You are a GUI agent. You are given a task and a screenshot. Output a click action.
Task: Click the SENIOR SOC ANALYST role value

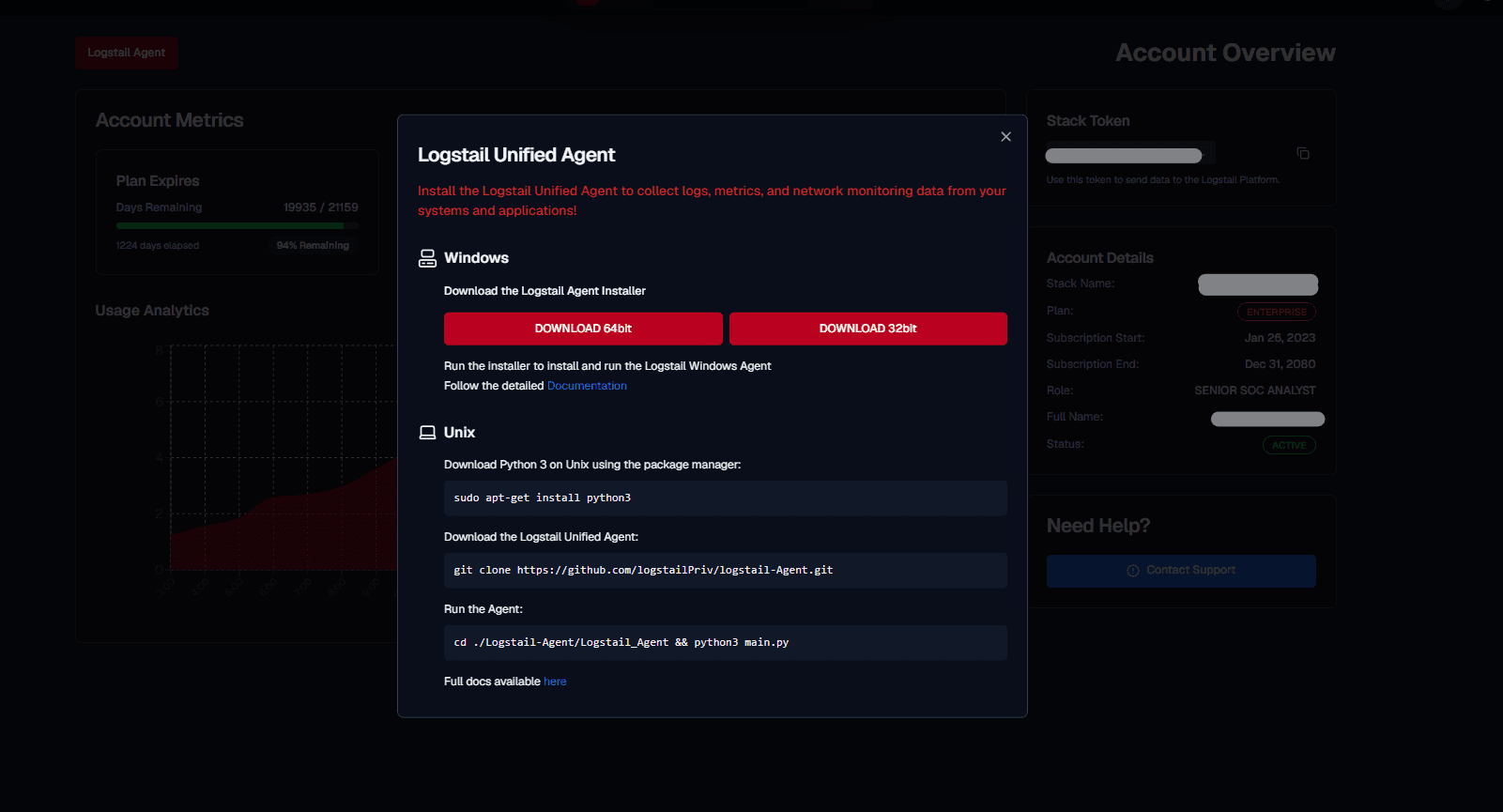click(1255, 391)
